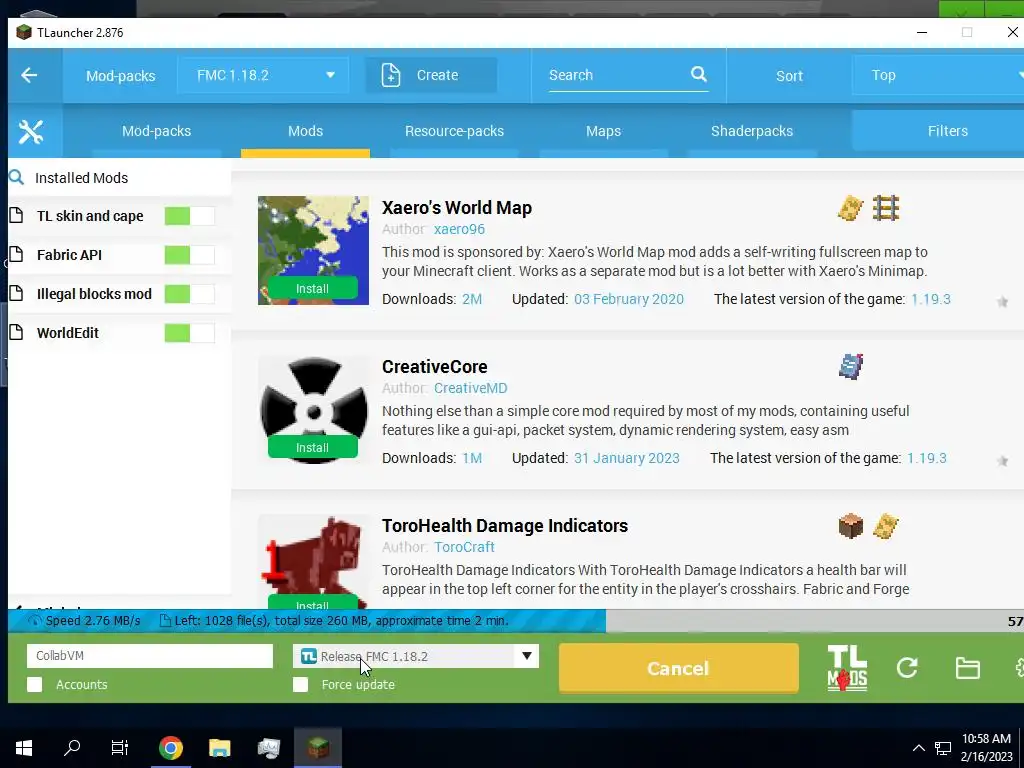The height and width of the screenshot is (768, 1024).
Task: Favorite CreativeCore with the star icon
Action: [1002, 461]
